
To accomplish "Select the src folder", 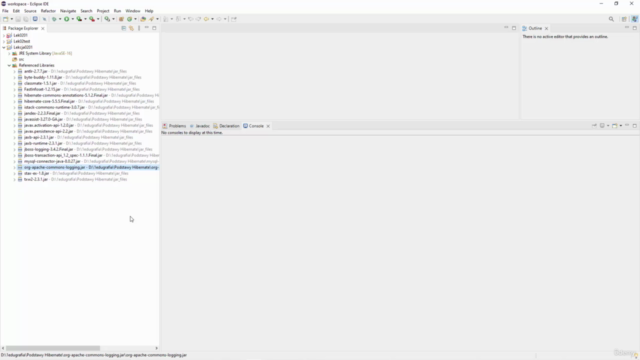I will point(21,60).
